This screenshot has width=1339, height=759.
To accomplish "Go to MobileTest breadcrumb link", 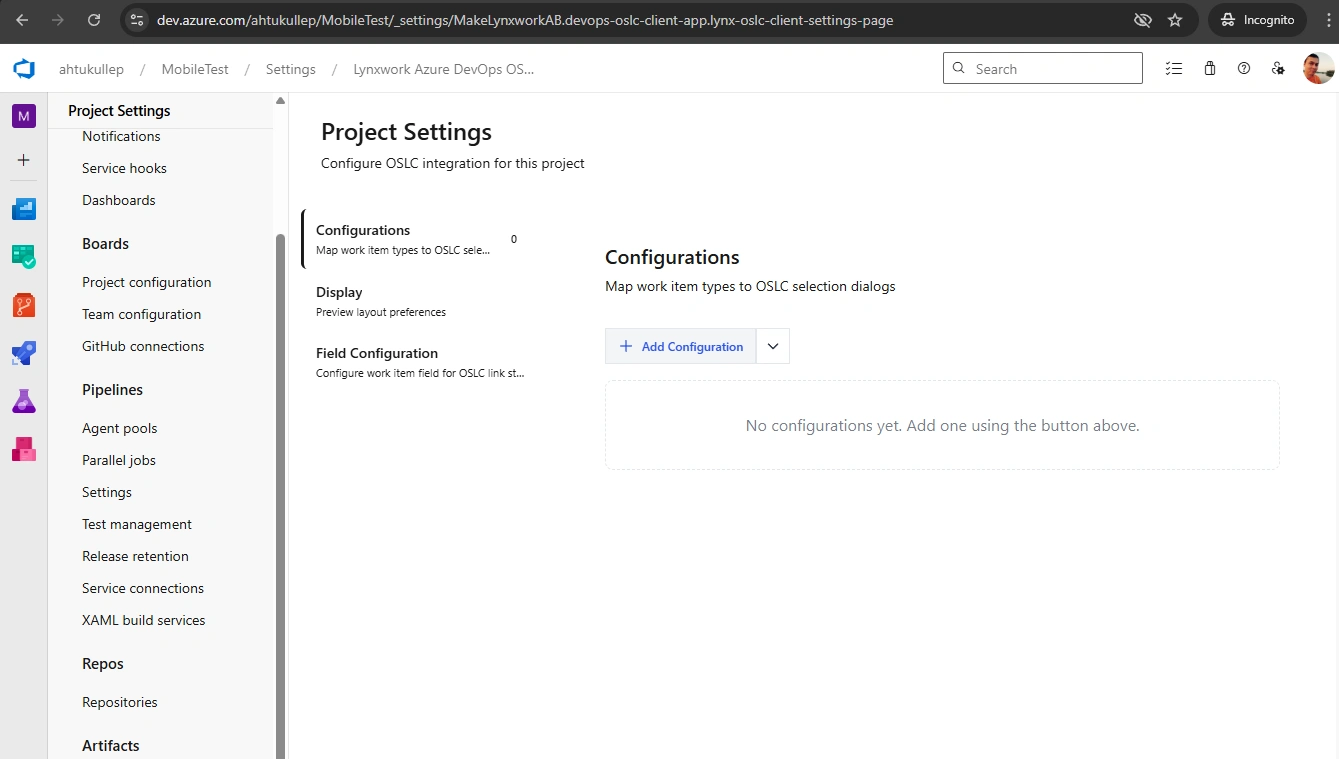I will pos(195,69).
